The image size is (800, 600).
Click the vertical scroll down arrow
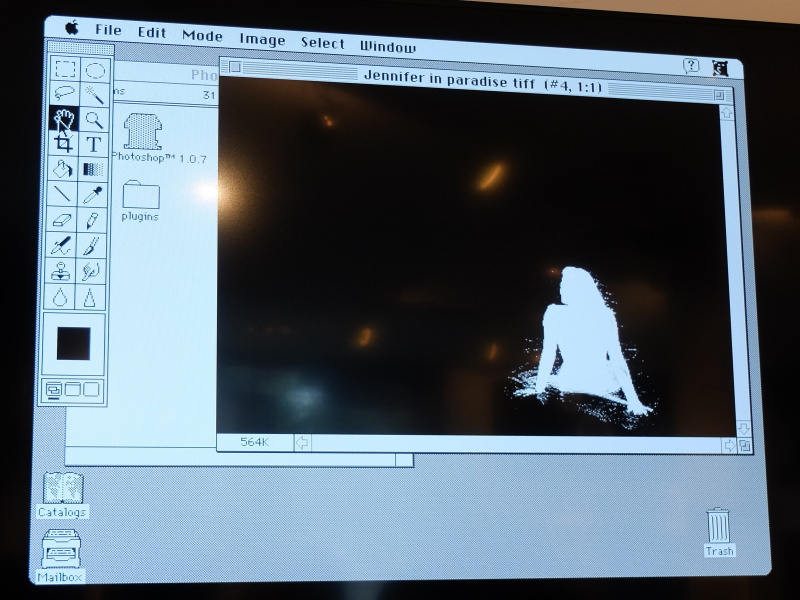743,428
